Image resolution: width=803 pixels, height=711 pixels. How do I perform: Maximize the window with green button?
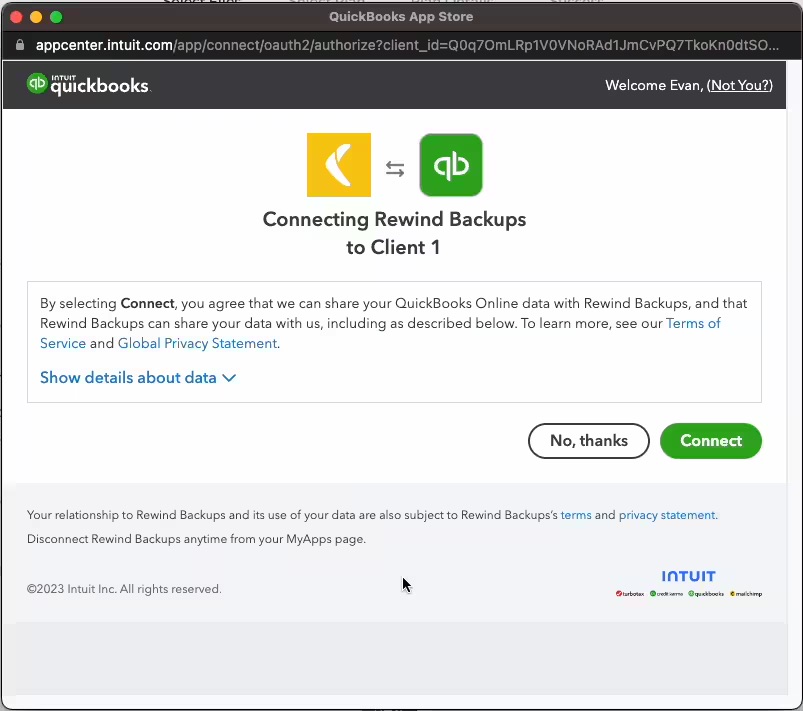[56, 17]
